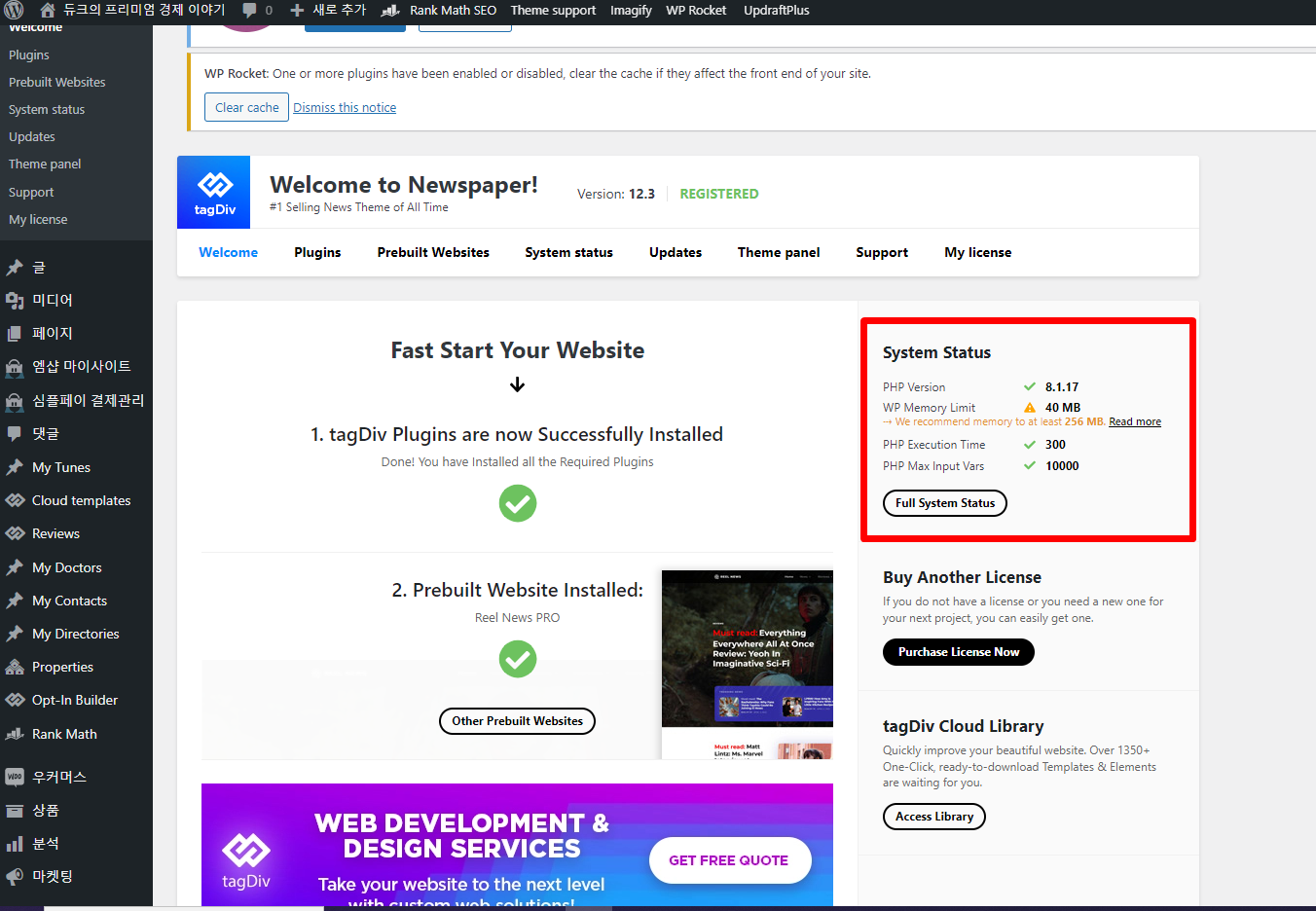The width and height of the screenshot is (1316, 911).
Task: Click the tagDiv logo in the Newspaper header
Action: (214, 193)
